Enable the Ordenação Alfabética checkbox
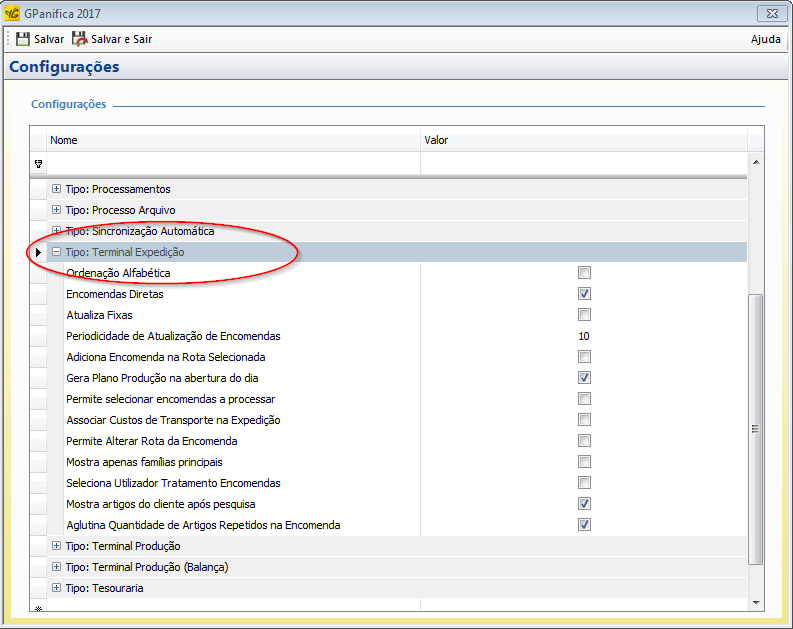Image resolution: width=793 pixels, height=629 pixels. (x=584, y=273)
